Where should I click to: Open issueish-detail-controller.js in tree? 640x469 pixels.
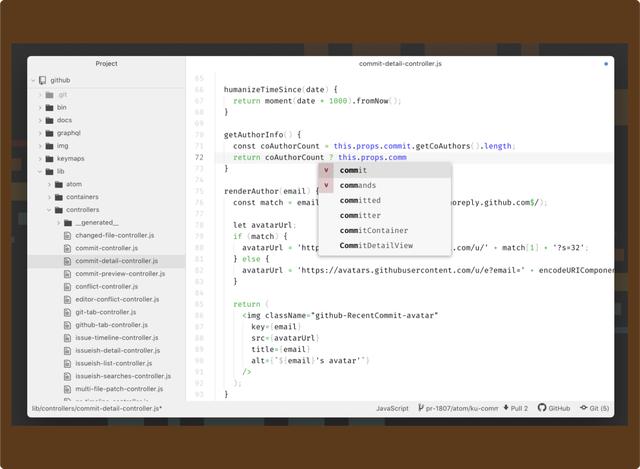point(118,351)
